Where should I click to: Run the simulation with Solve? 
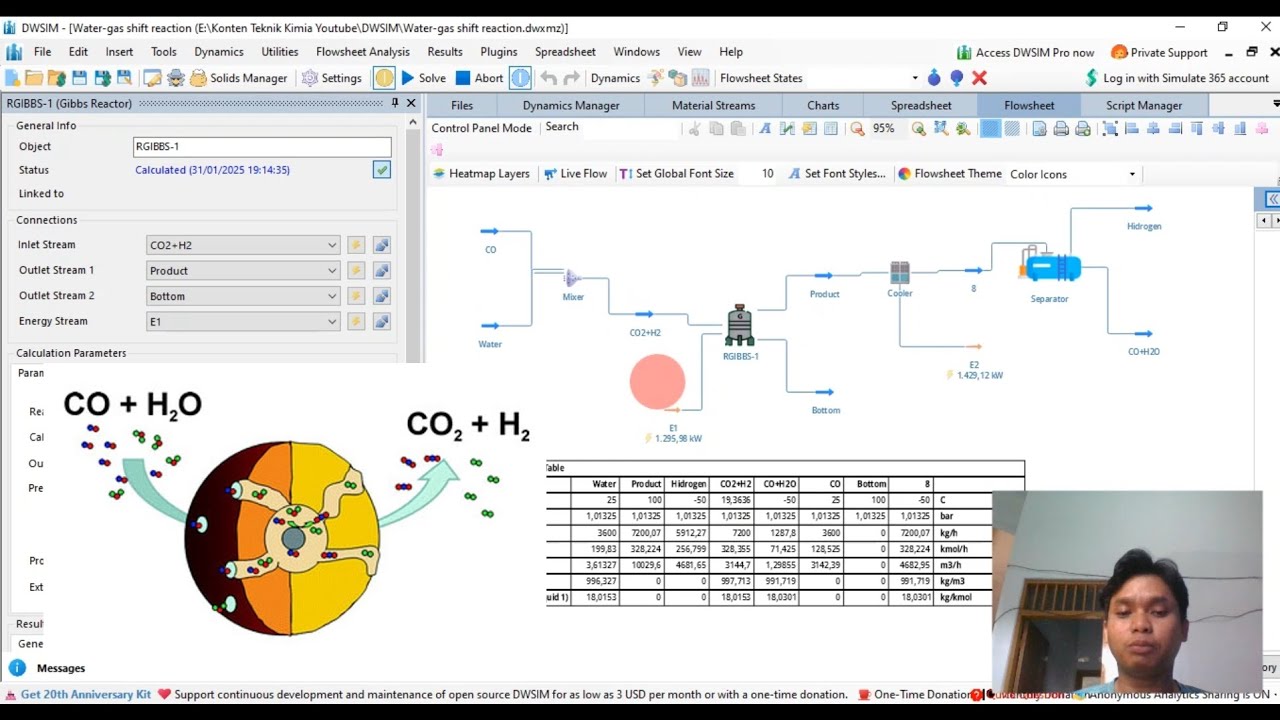click(x=423, y=78)
